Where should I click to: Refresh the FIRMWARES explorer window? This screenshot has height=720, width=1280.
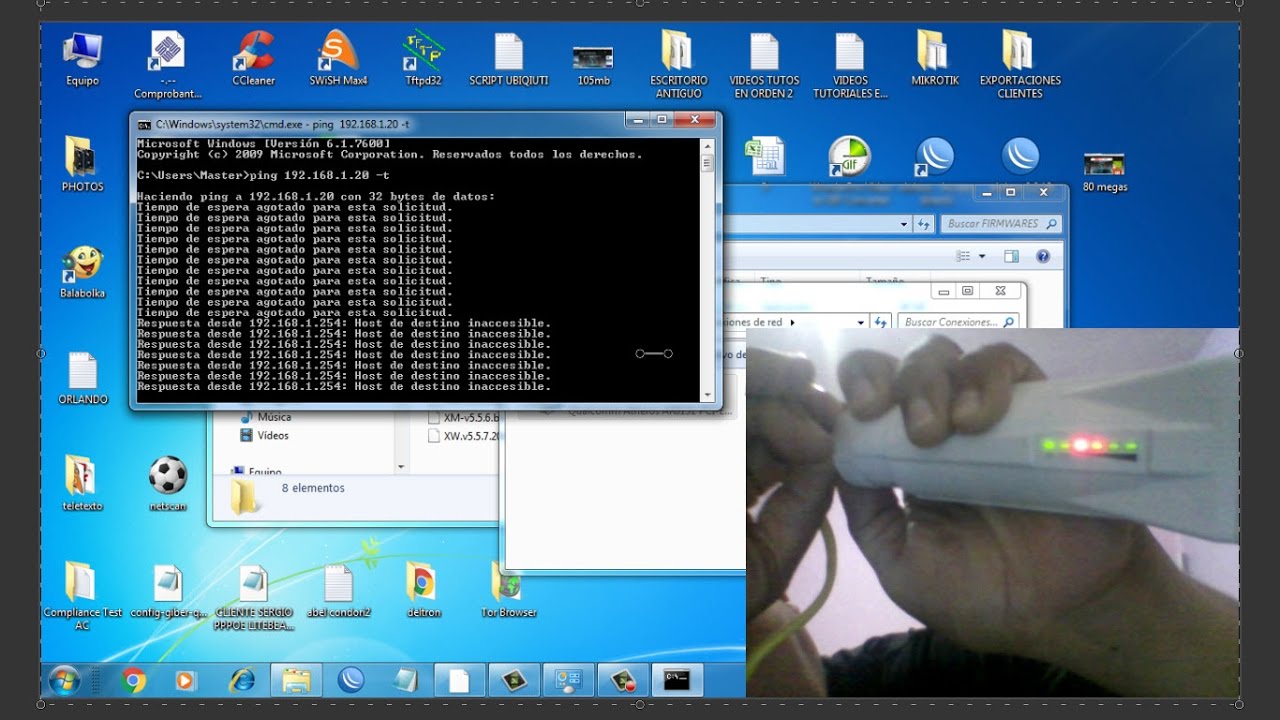tap(925, 224)
